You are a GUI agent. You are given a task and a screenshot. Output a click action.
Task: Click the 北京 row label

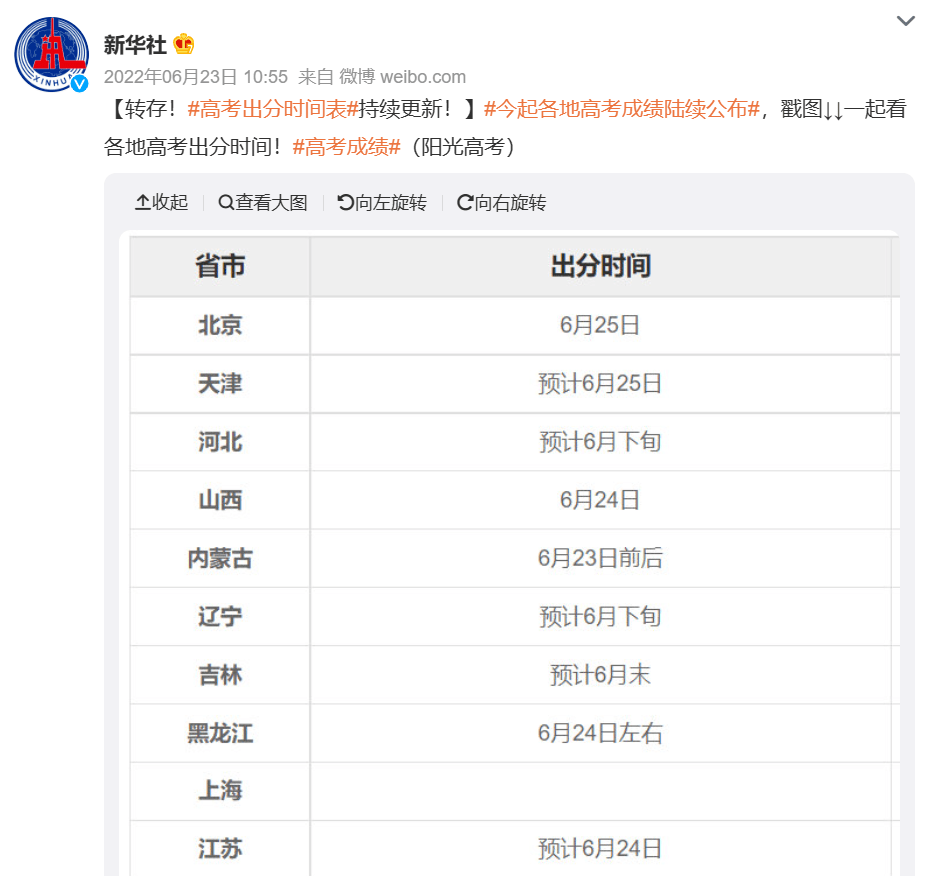tap(220, 326)
